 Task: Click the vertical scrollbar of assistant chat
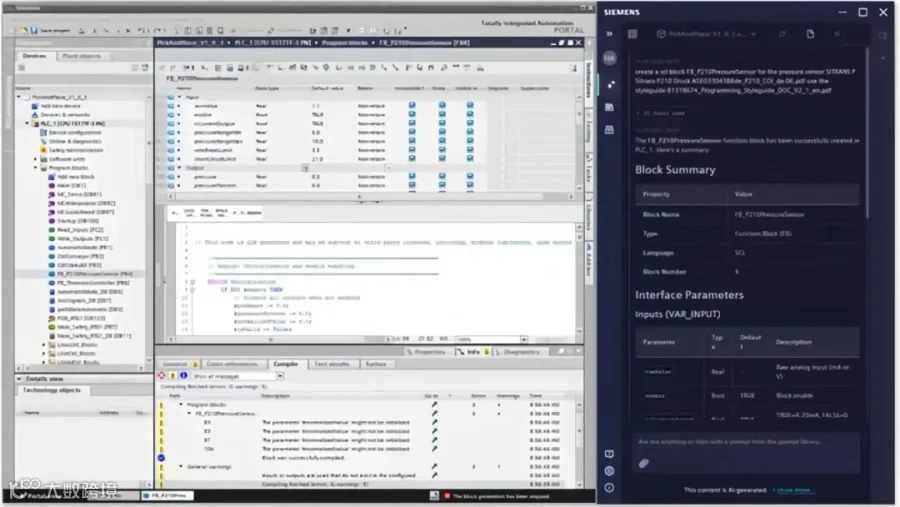[867, 132]
